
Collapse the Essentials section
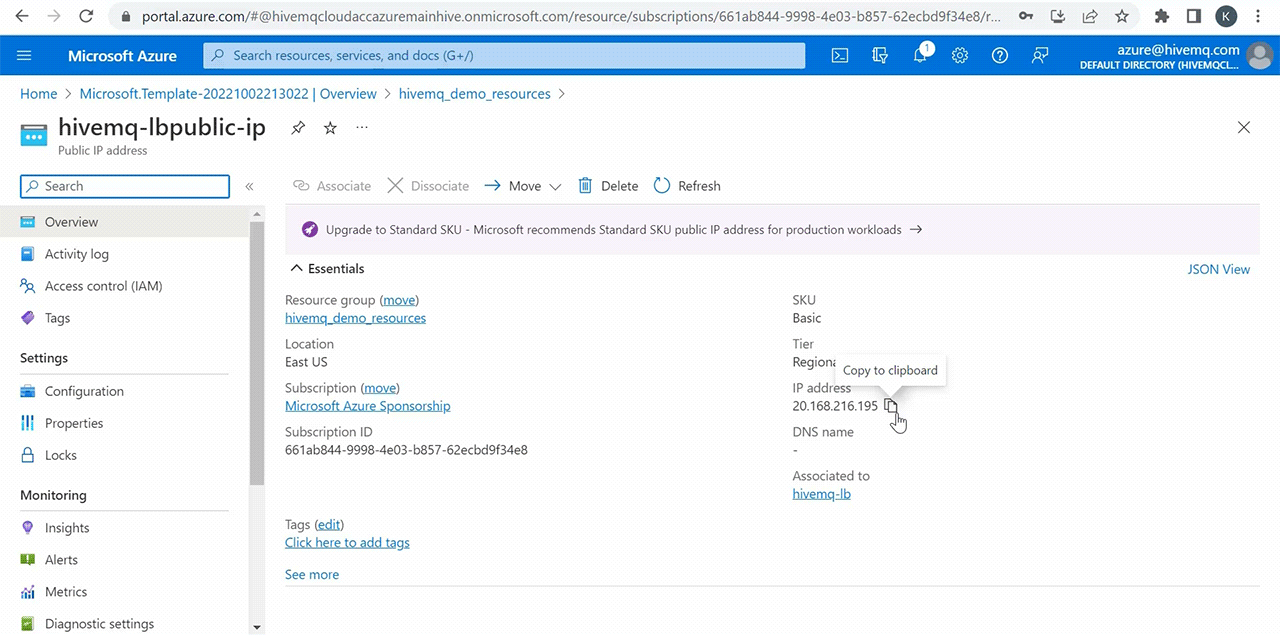tap(327, 269)
